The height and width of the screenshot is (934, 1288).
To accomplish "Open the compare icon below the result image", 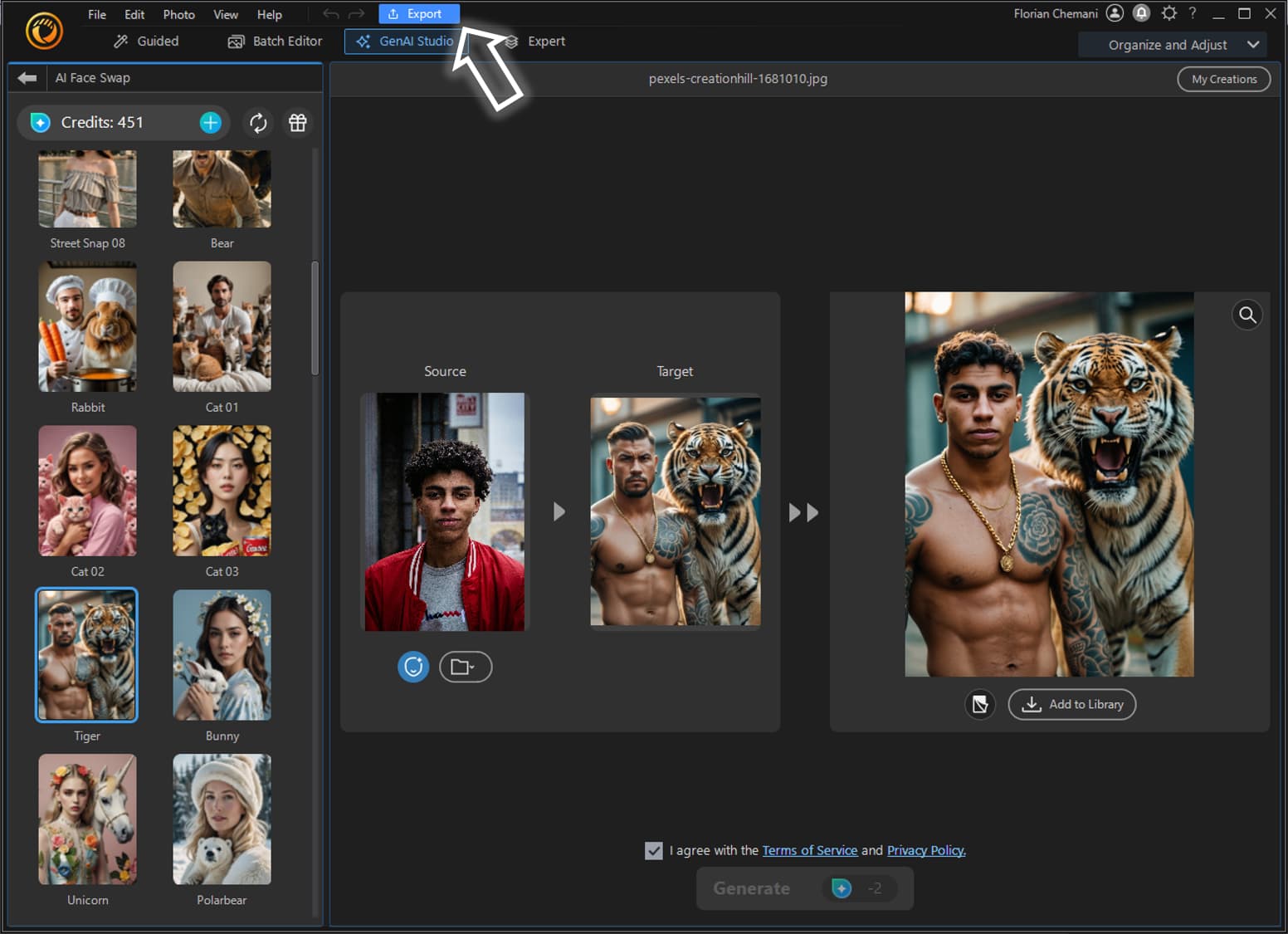I will coord(980,704).
